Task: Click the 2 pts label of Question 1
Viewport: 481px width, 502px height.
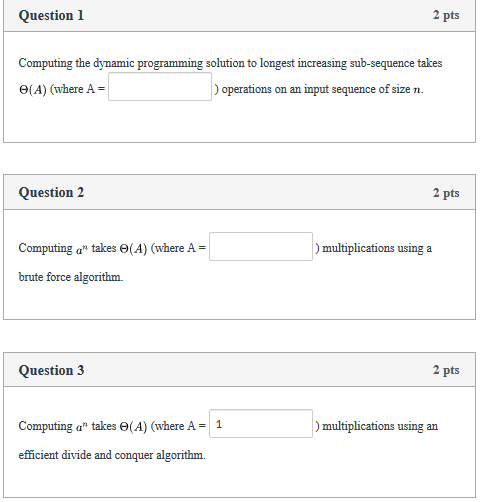Action: pyautogui.click(x=446, y=15)
